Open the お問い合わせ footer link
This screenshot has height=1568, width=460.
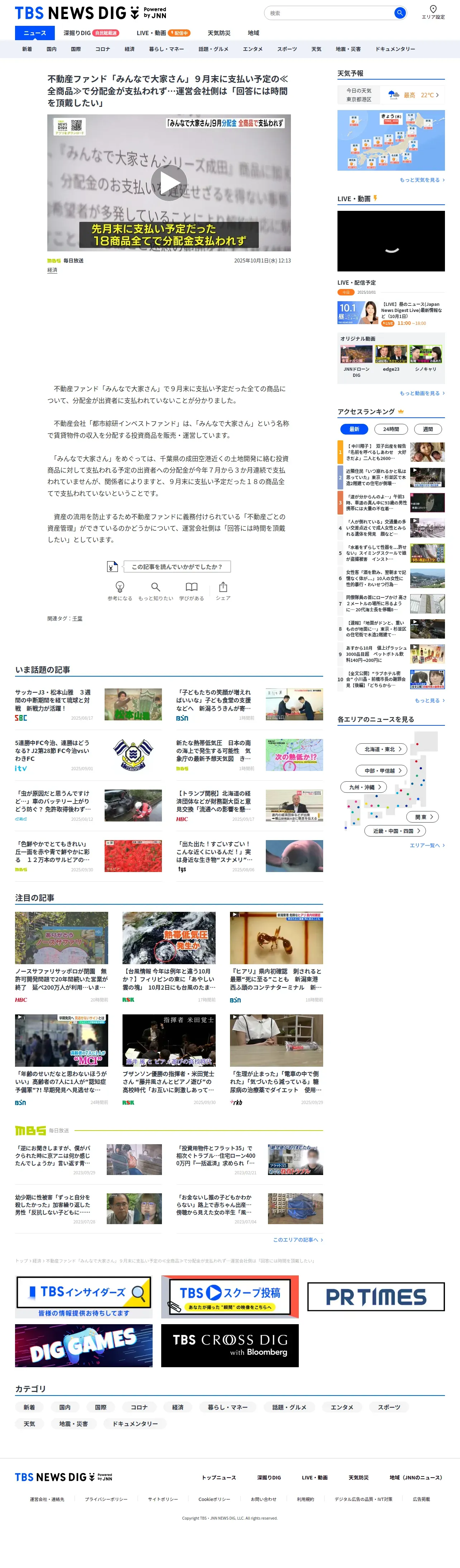coord(263,1499)
